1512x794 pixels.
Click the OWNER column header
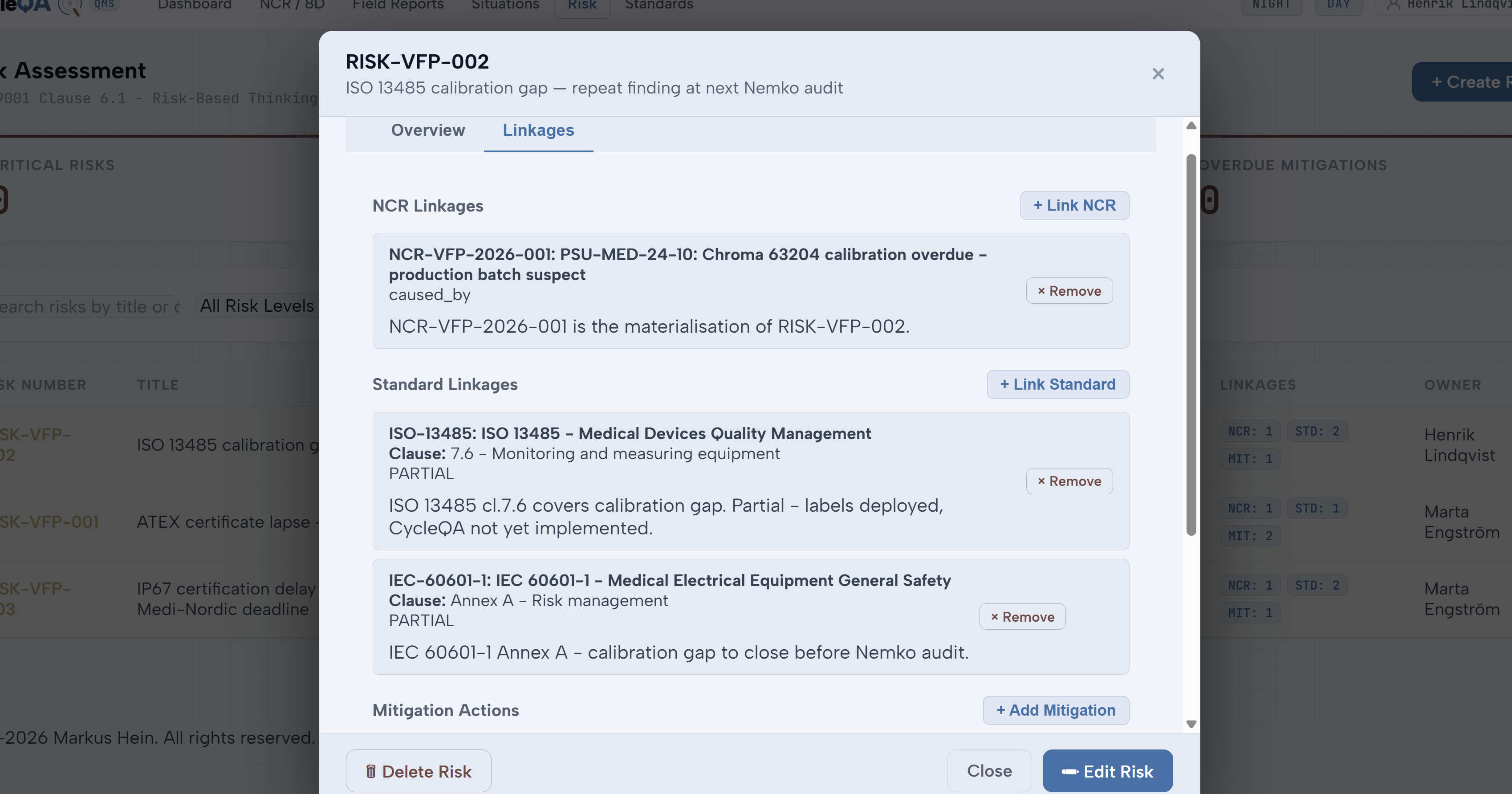coord(1452,385)
